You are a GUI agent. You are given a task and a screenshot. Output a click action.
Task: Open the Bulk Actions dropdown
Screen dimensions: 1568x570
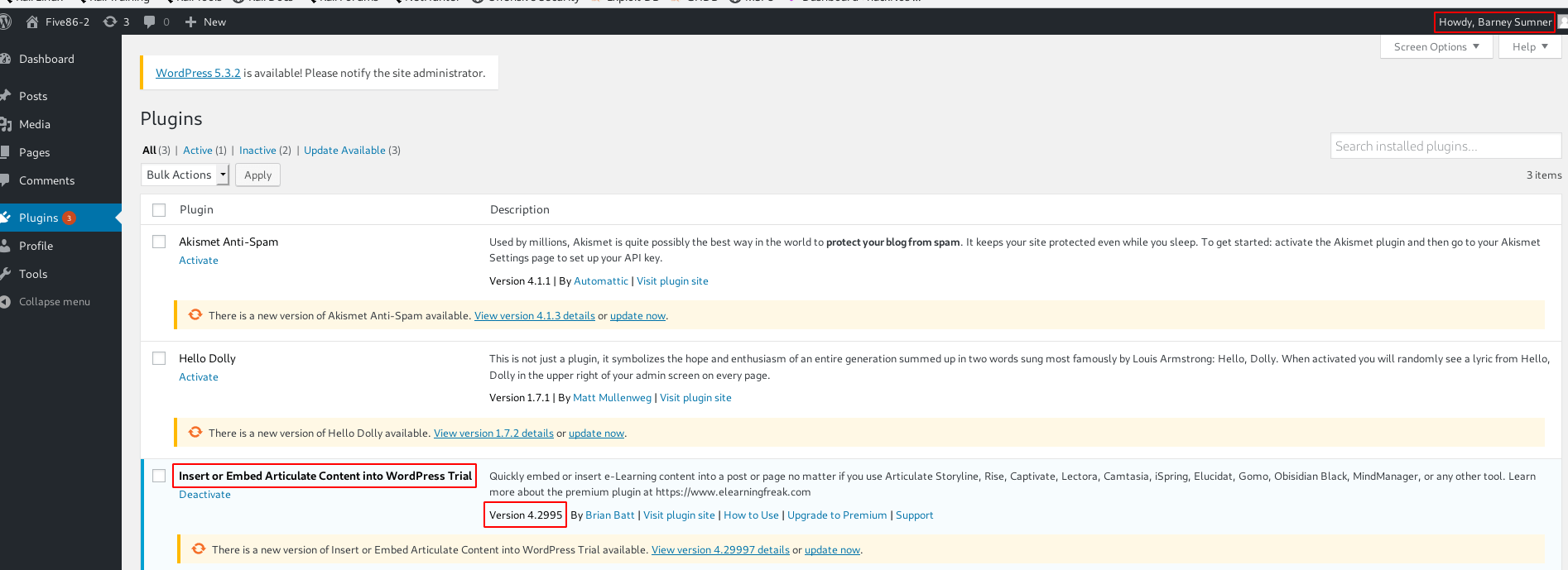185,175
